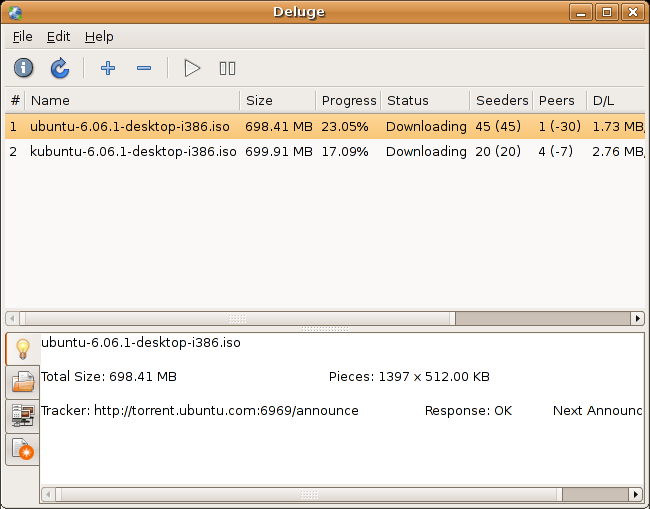Click the pane divider grip handle
650x509 pixels.
click(325, 329)
